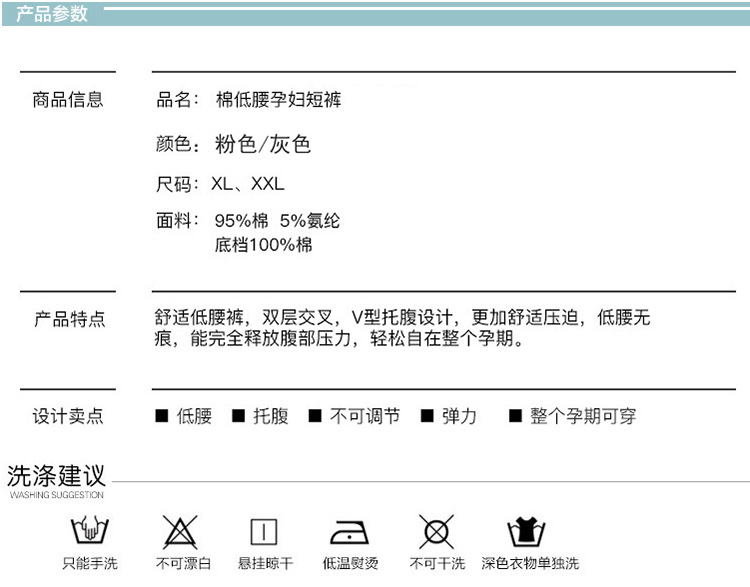Click the text 底档100%棉

264,245
